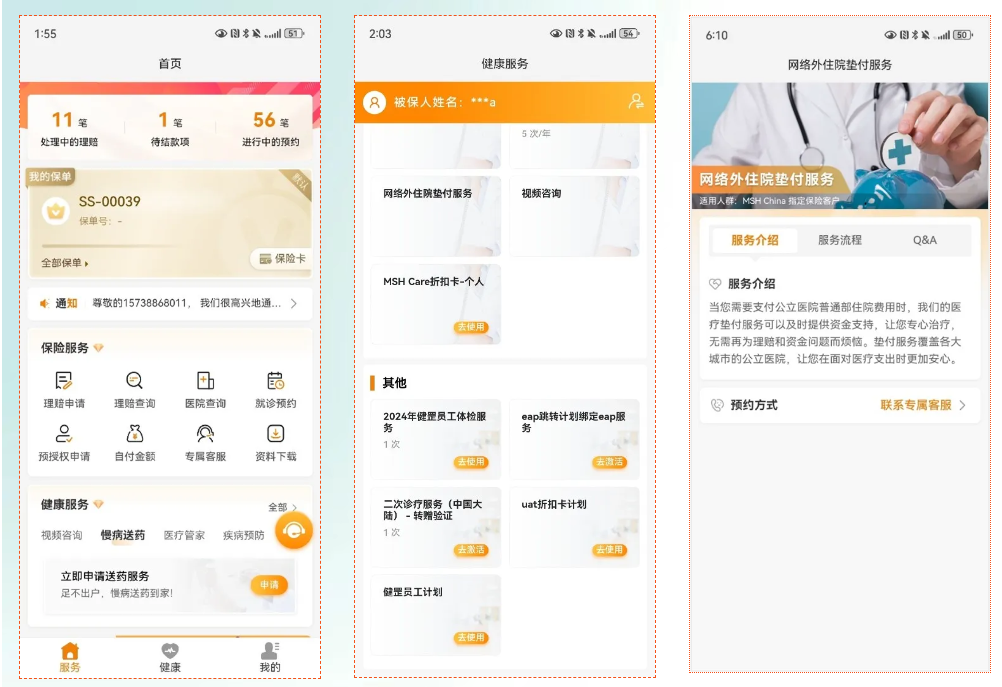Tap the 预授权申请 pre-authorization icon

[x=64, y=434]
